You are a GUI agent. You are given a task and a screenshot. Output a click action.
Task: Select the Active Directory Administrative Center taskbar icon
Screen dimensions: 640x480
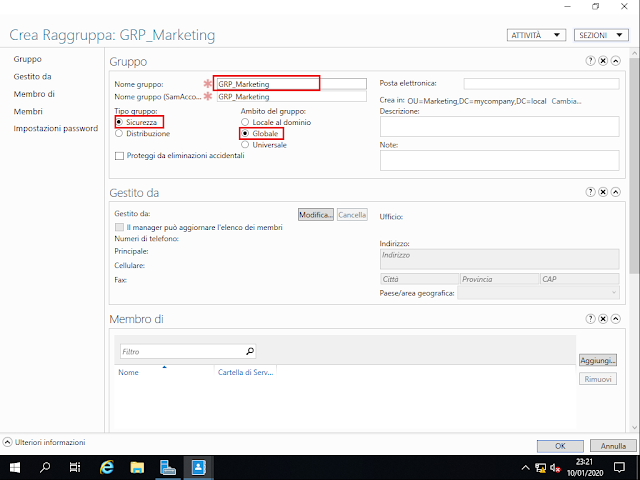click(199, 467)
